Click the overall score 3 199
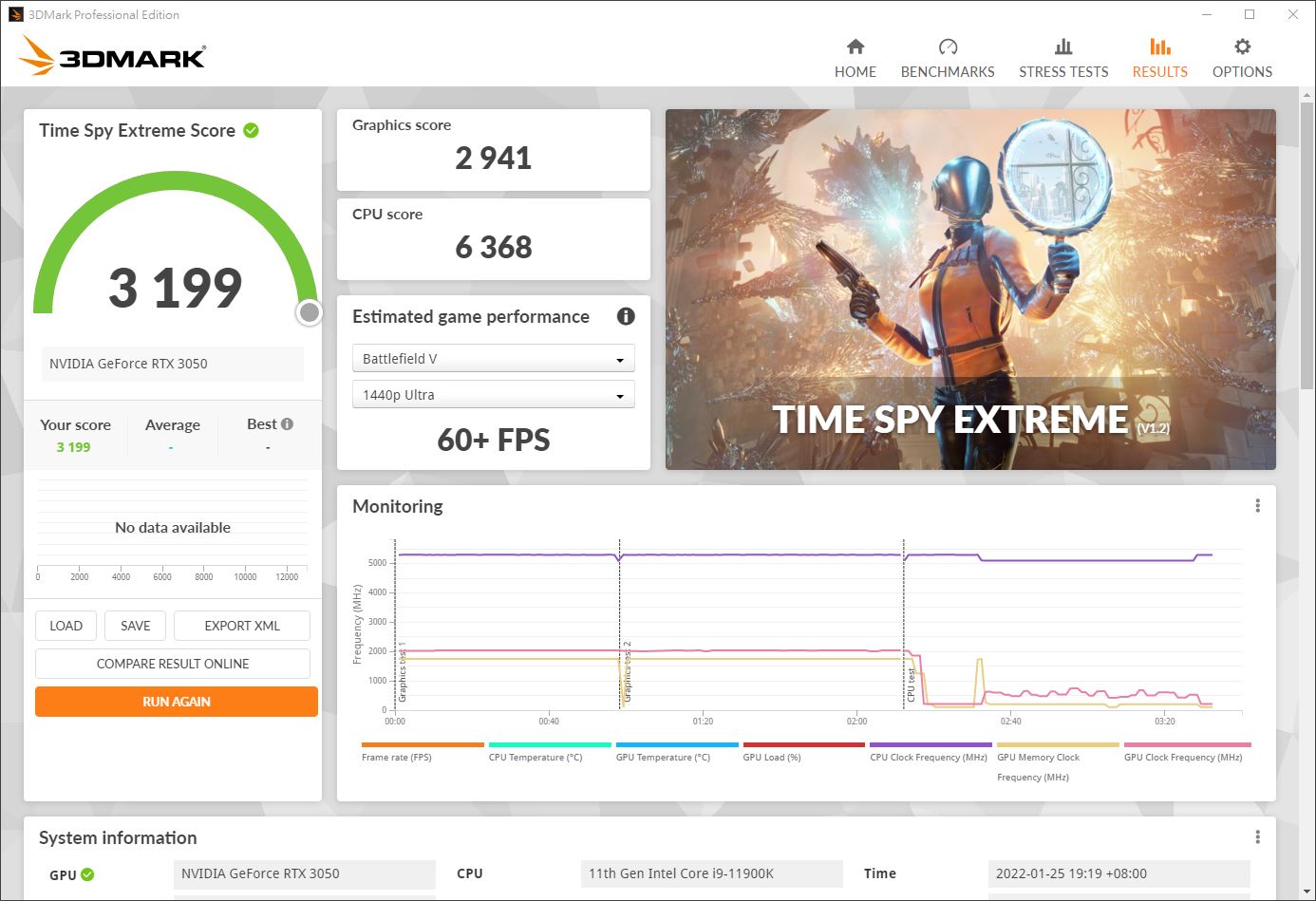This screenshot has height=901, width=1316. pos(176,288)
